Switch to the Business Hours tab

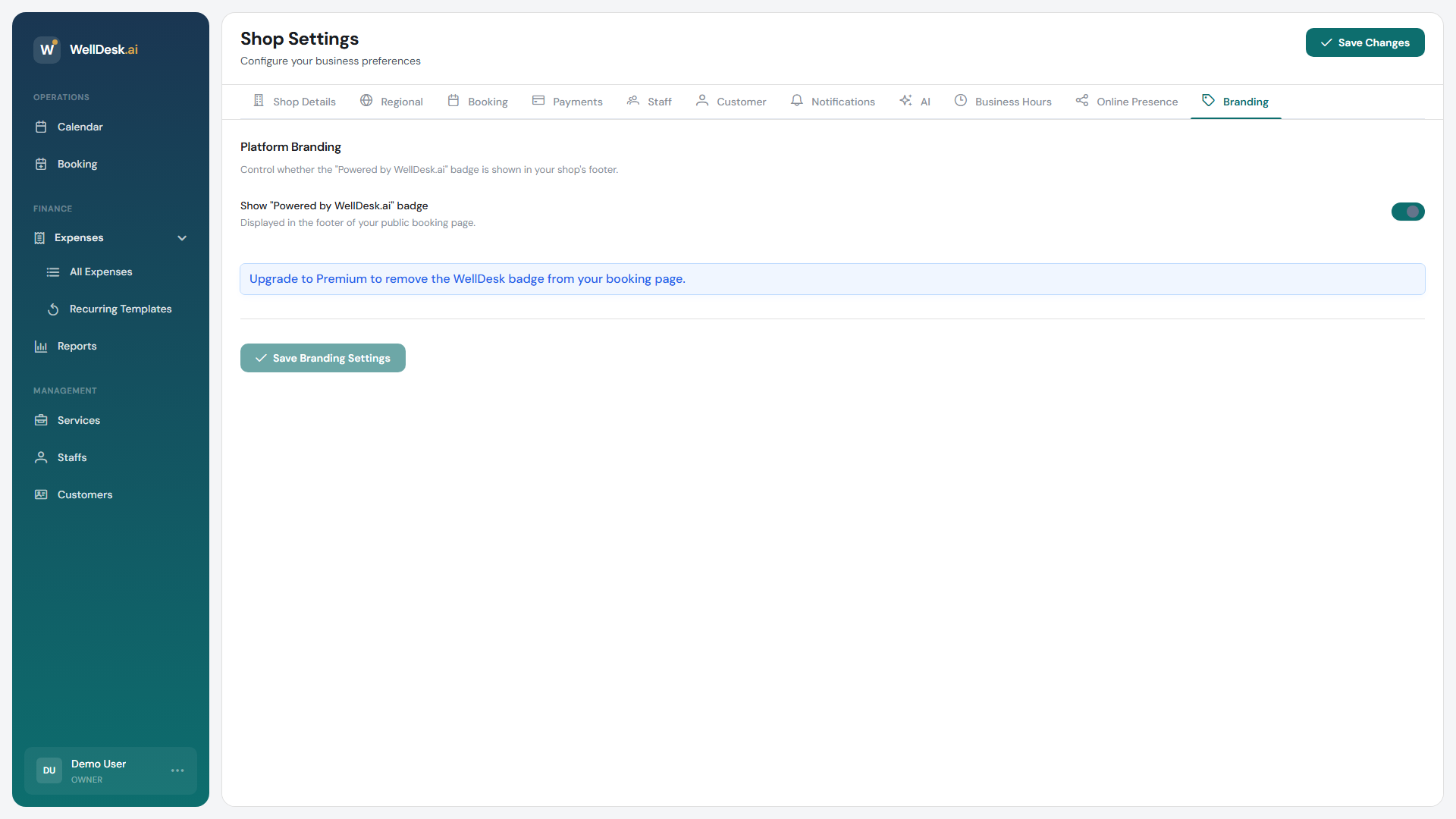coord(1003,102)
